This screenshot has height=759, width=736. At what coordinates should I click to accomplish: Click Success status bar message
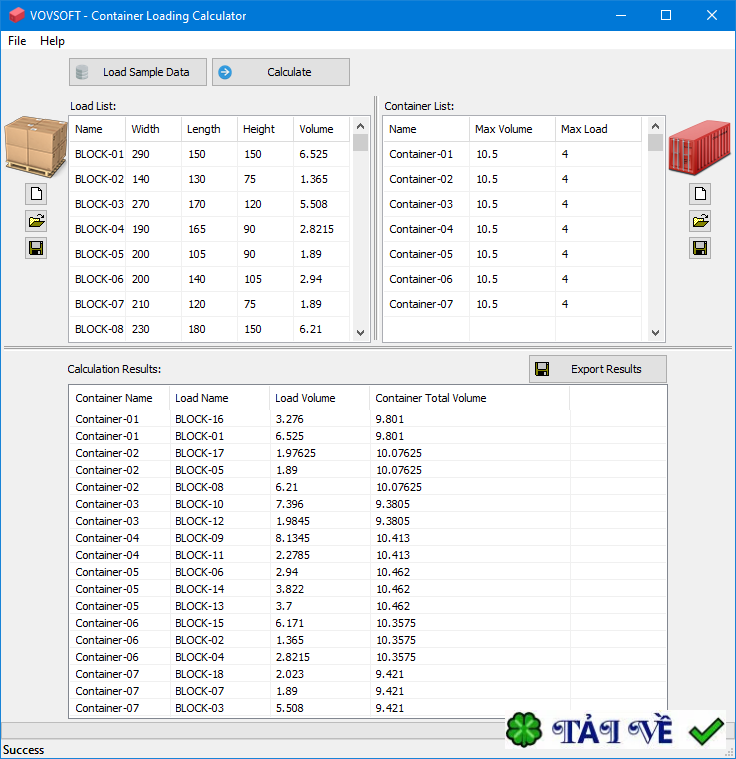click(23, 750)
